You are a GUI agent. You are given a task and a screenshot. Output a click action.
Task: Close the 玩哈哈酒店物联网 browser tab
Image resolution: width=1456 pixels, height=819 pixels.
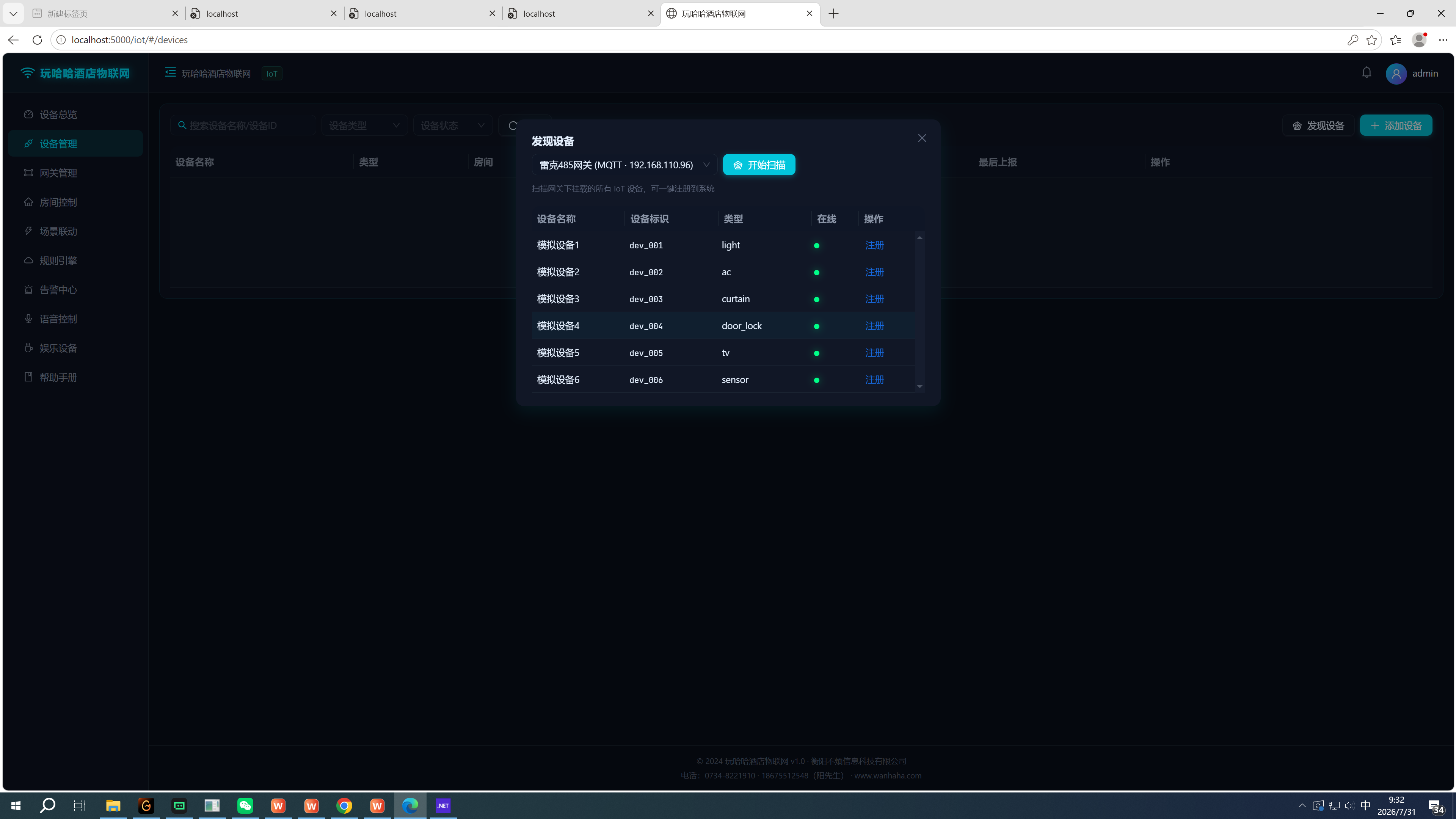tap(810, 14)
